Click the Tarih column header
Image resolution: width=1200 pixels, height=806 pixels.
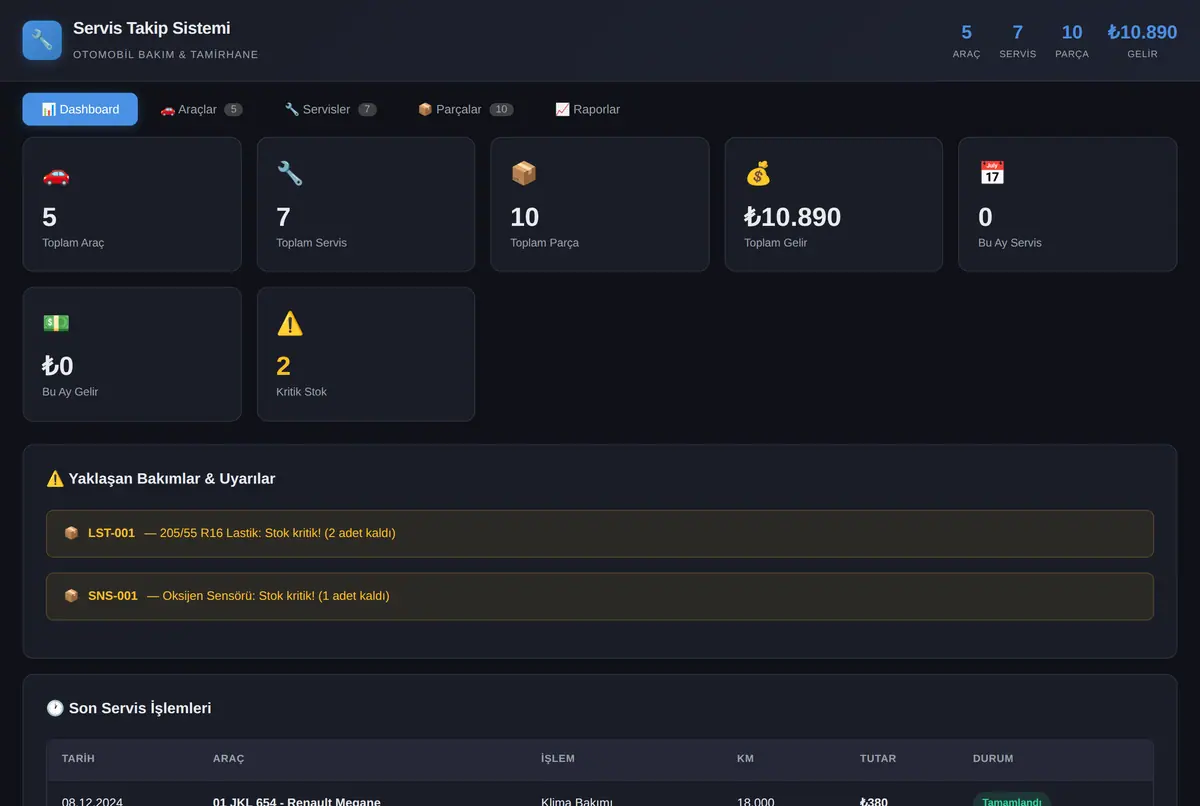click(78, 759)
